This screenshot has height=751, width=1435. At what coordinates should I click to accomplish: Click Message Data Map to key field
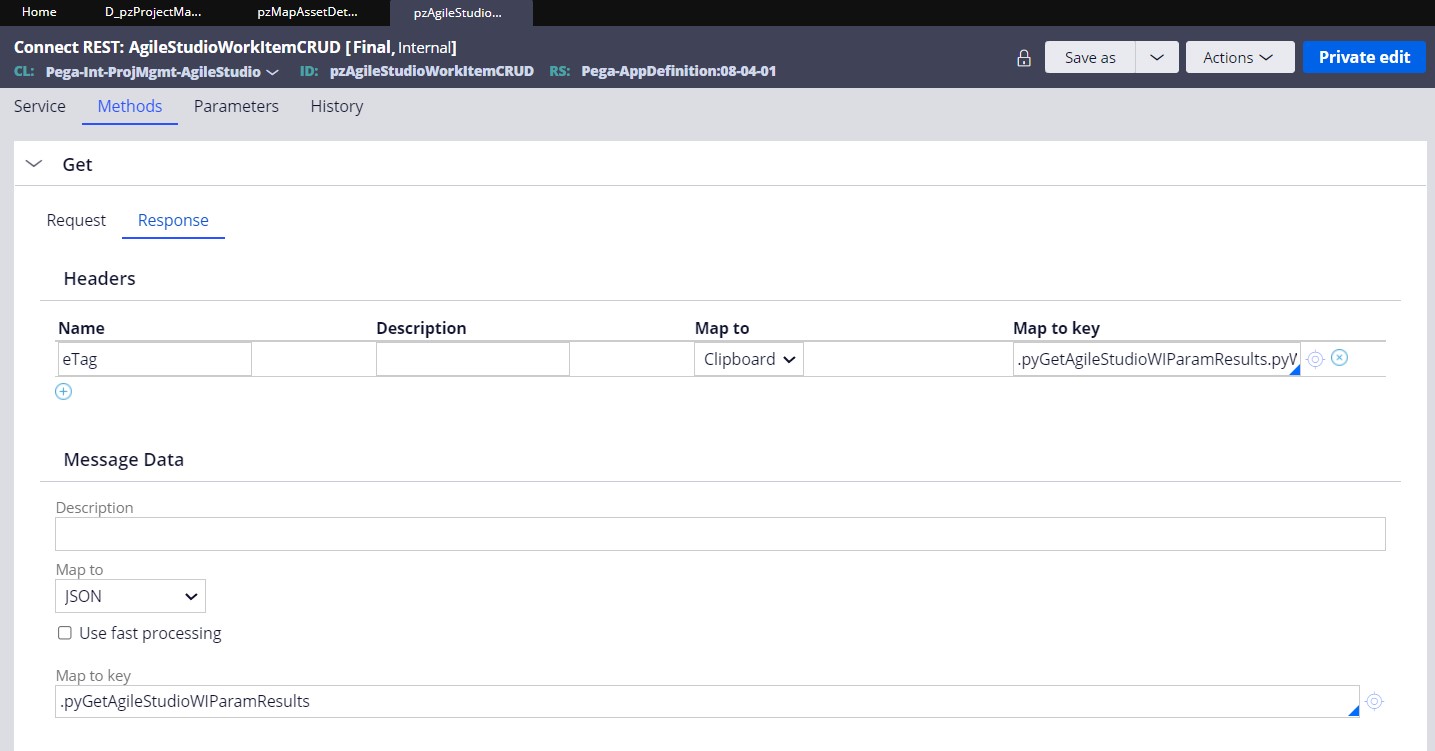pyautogui.click(x=707, y=701)
